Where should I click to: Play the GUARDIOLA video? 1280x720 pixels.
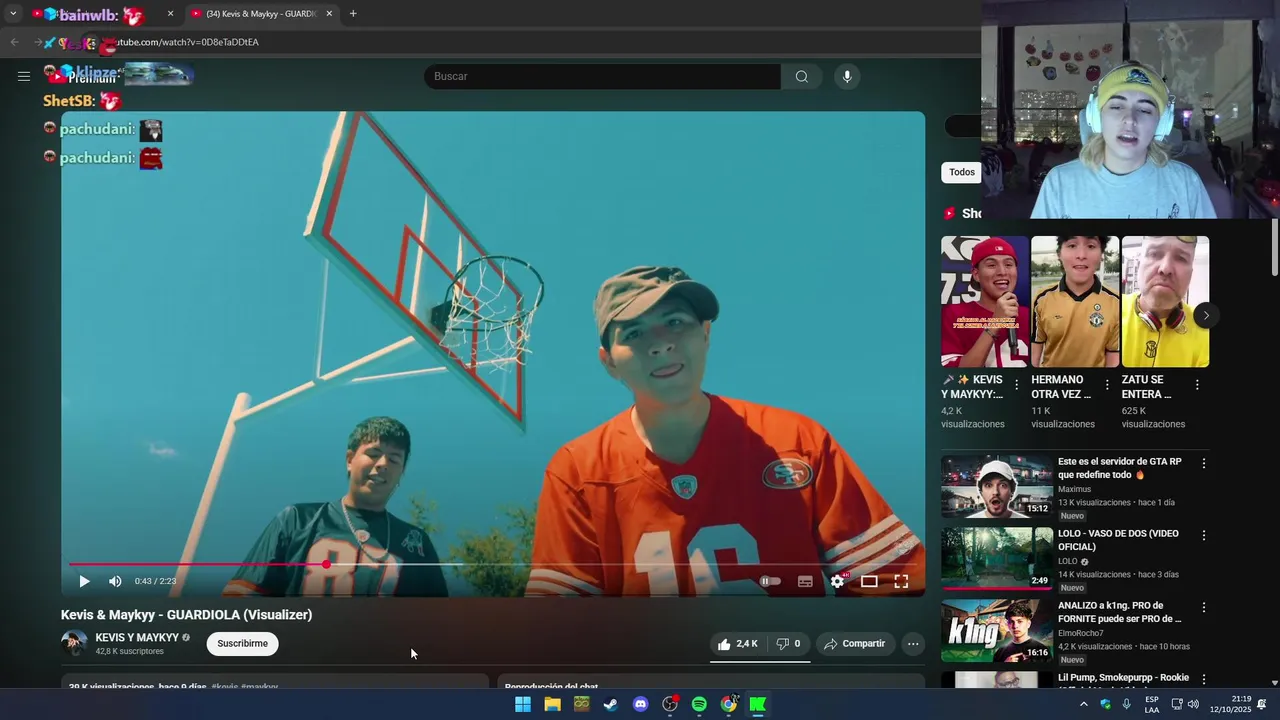84,581
